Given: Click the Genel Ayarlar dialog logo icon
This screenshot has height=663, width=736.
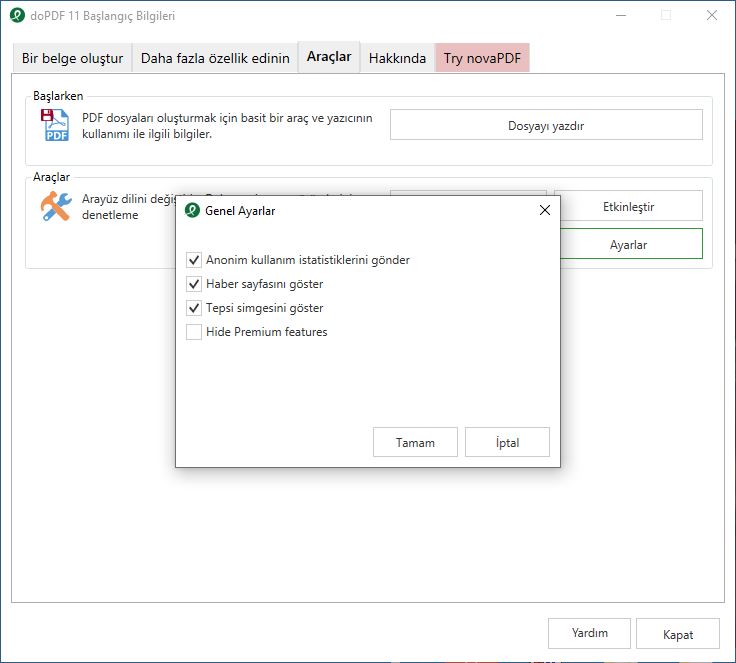Looking at the screenshot, I should coord(192,210).
